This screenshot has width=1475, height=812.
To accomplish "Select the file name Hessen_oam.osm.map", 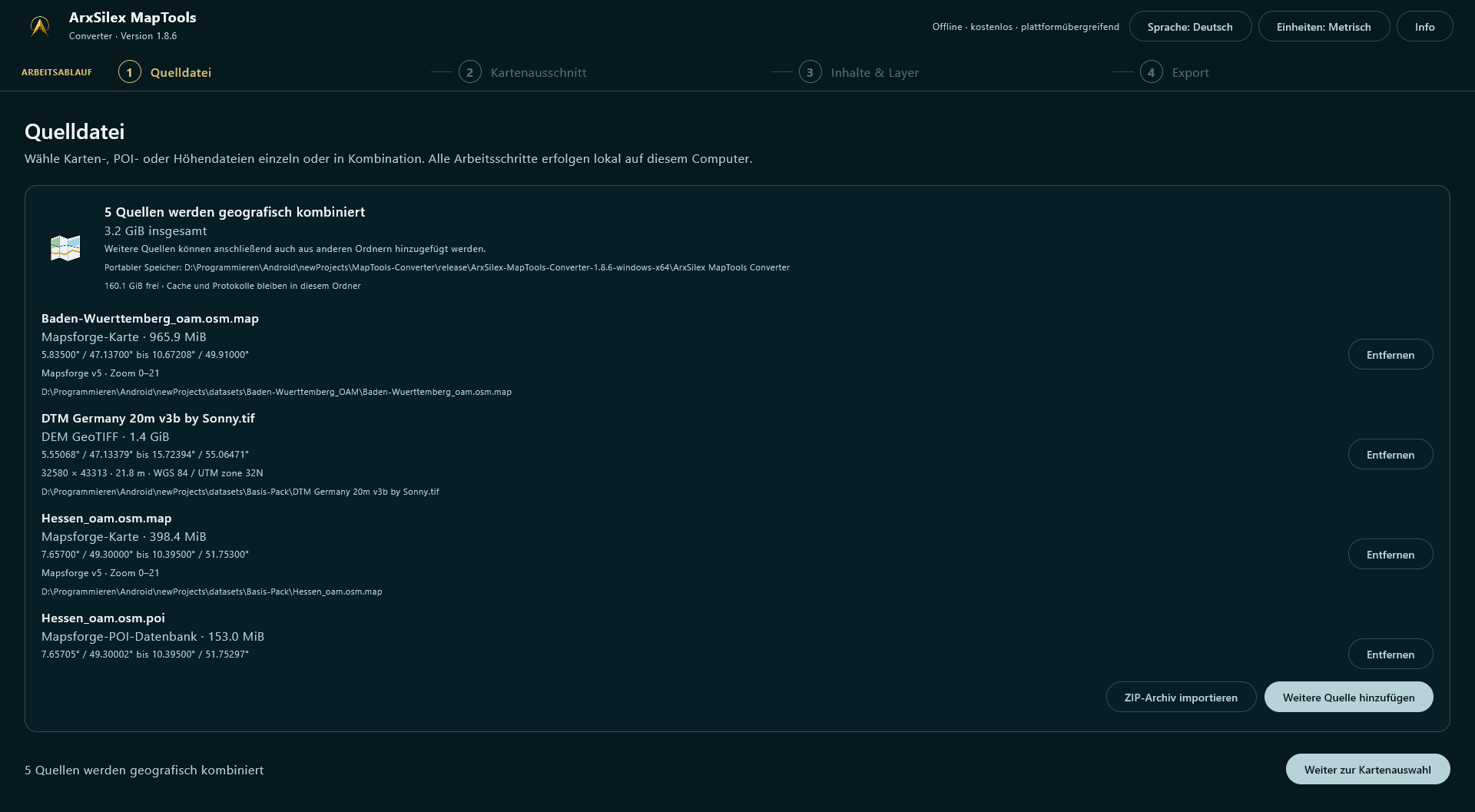I will coord(106,519).
